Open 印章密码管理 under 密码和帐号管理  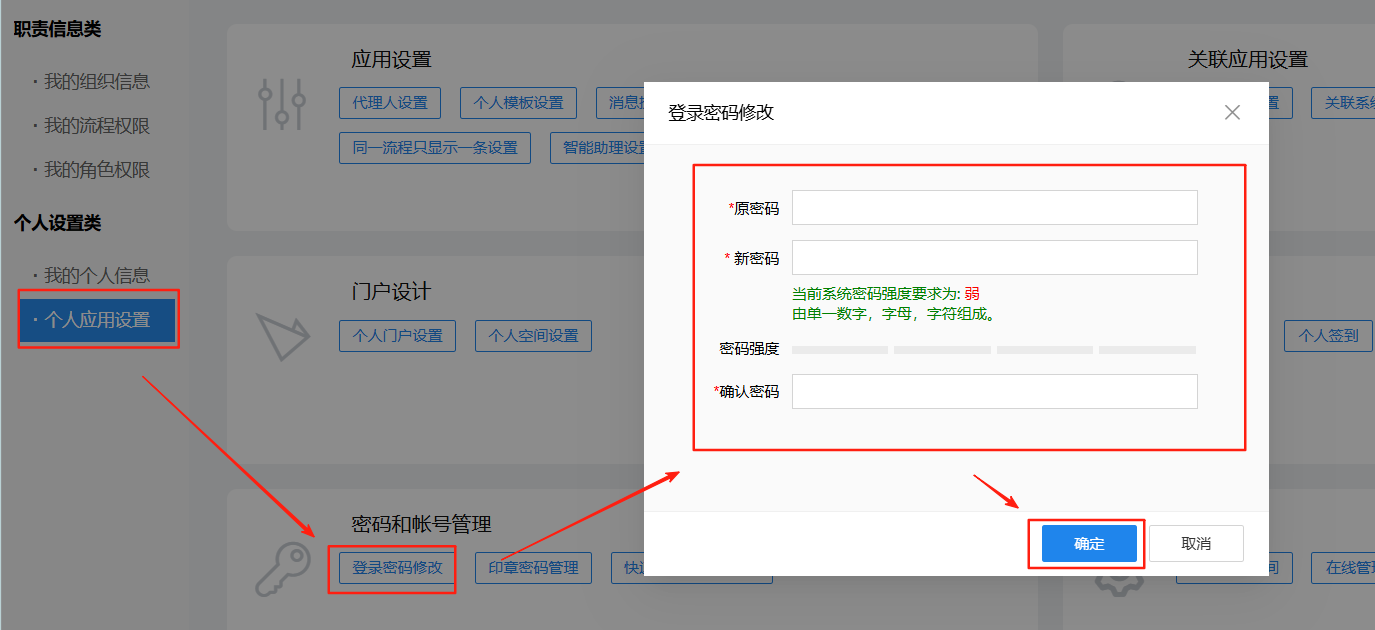coord(533,568)
